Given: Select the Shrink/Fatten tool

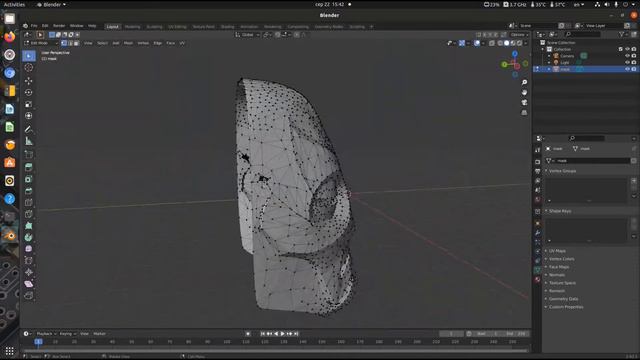Looking at the screenshot, I should click(x=29, y=272).
